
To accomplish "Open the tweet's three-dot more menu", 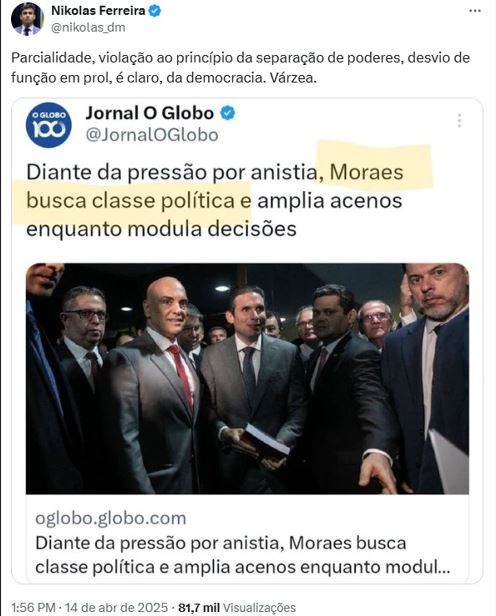I will [x=475, y=11].
